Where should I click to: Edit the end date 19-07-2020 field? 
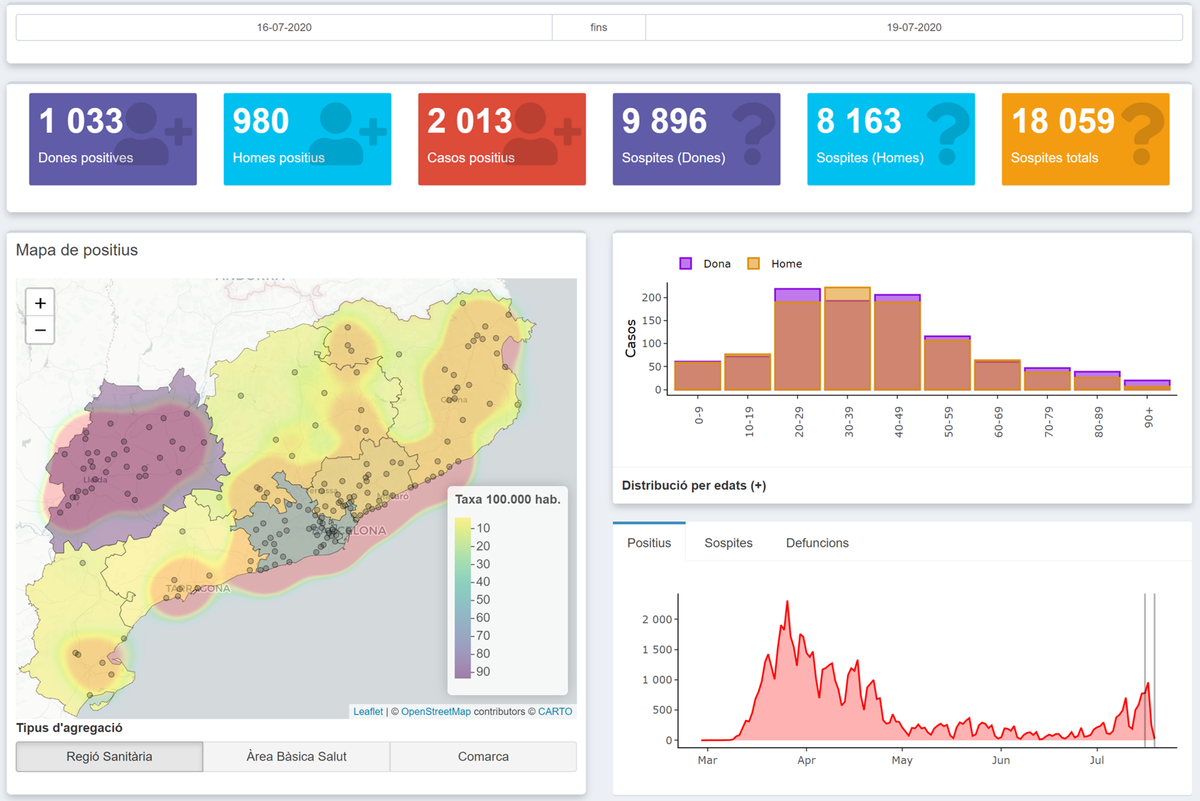click(914, 27)
